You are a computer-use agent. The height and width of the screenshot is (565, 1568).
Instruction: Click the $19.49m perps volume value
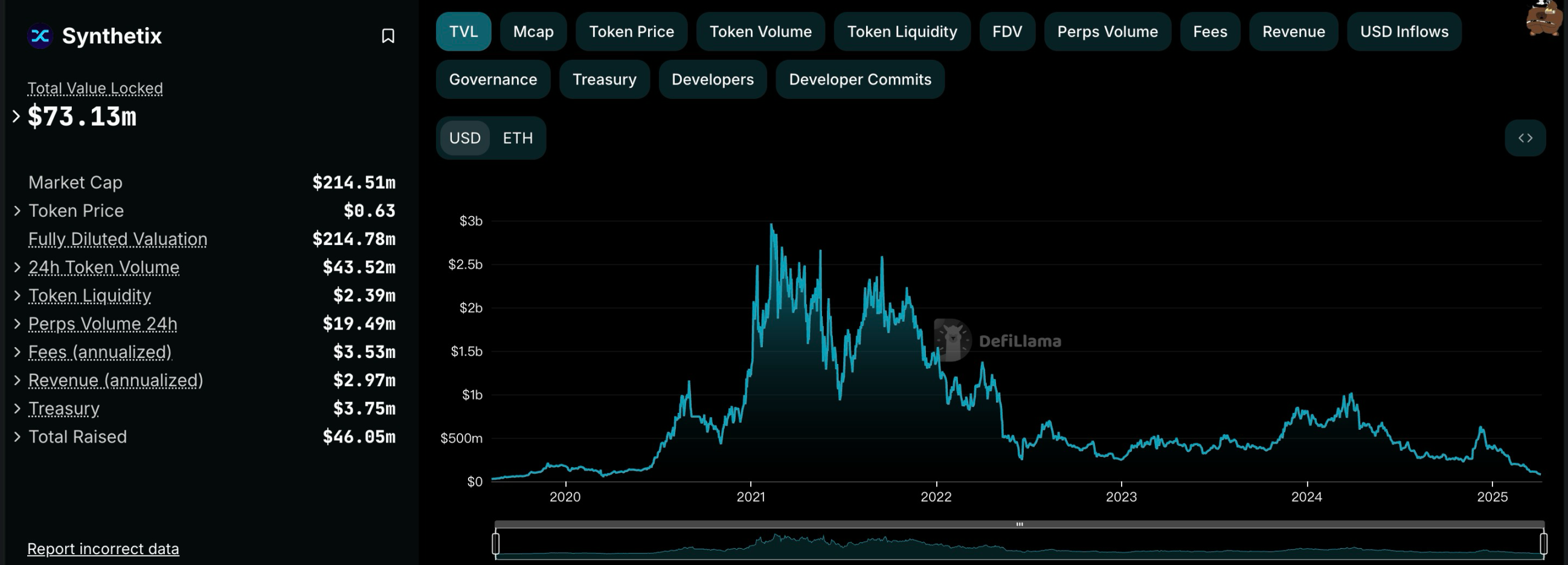[359, 324]
